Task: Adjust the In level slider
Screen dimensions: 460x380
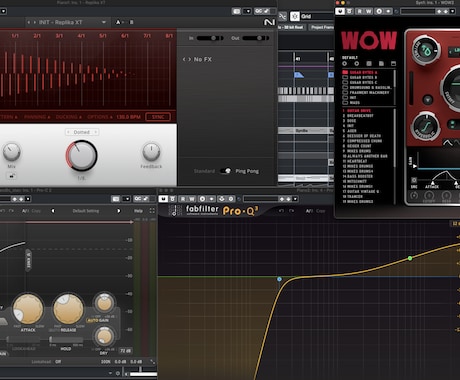Action: pos(210,38)
